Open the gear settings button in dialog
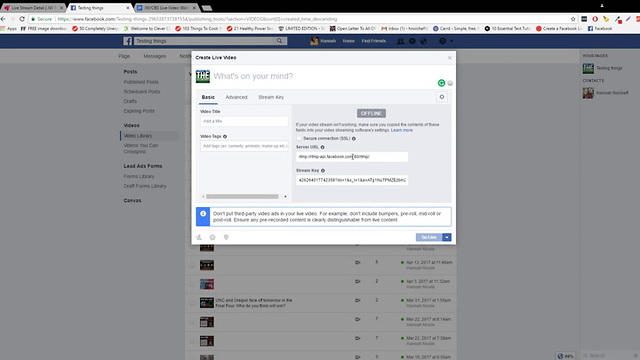Viewport: 640px width, 360px height. (x=442, y=97)
